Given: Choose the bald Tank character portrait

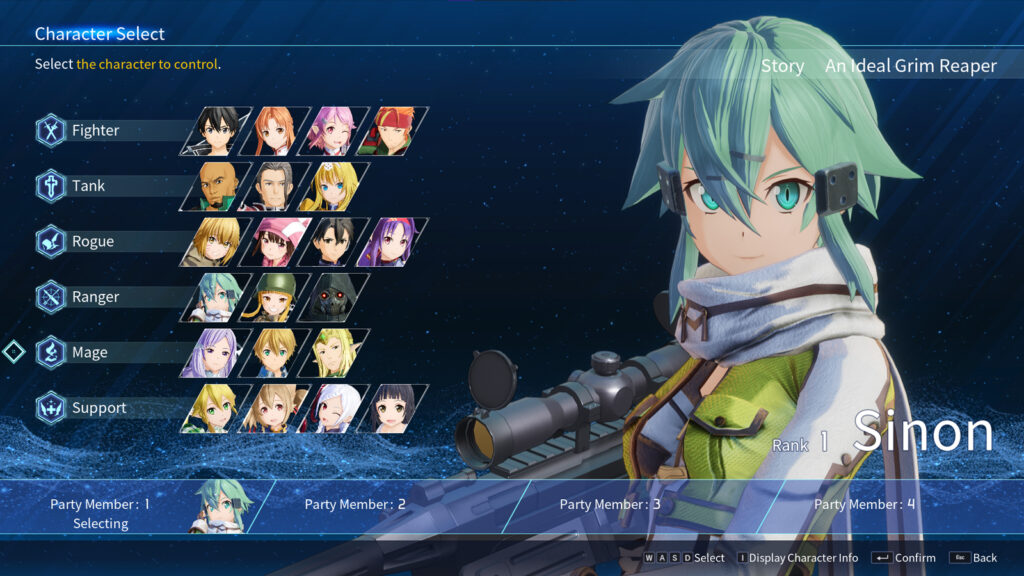Looking at the screenshot, I should coord(216,187).
